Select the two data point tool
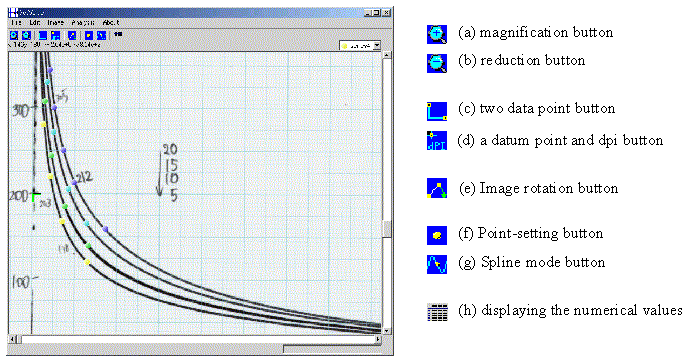 43,35
